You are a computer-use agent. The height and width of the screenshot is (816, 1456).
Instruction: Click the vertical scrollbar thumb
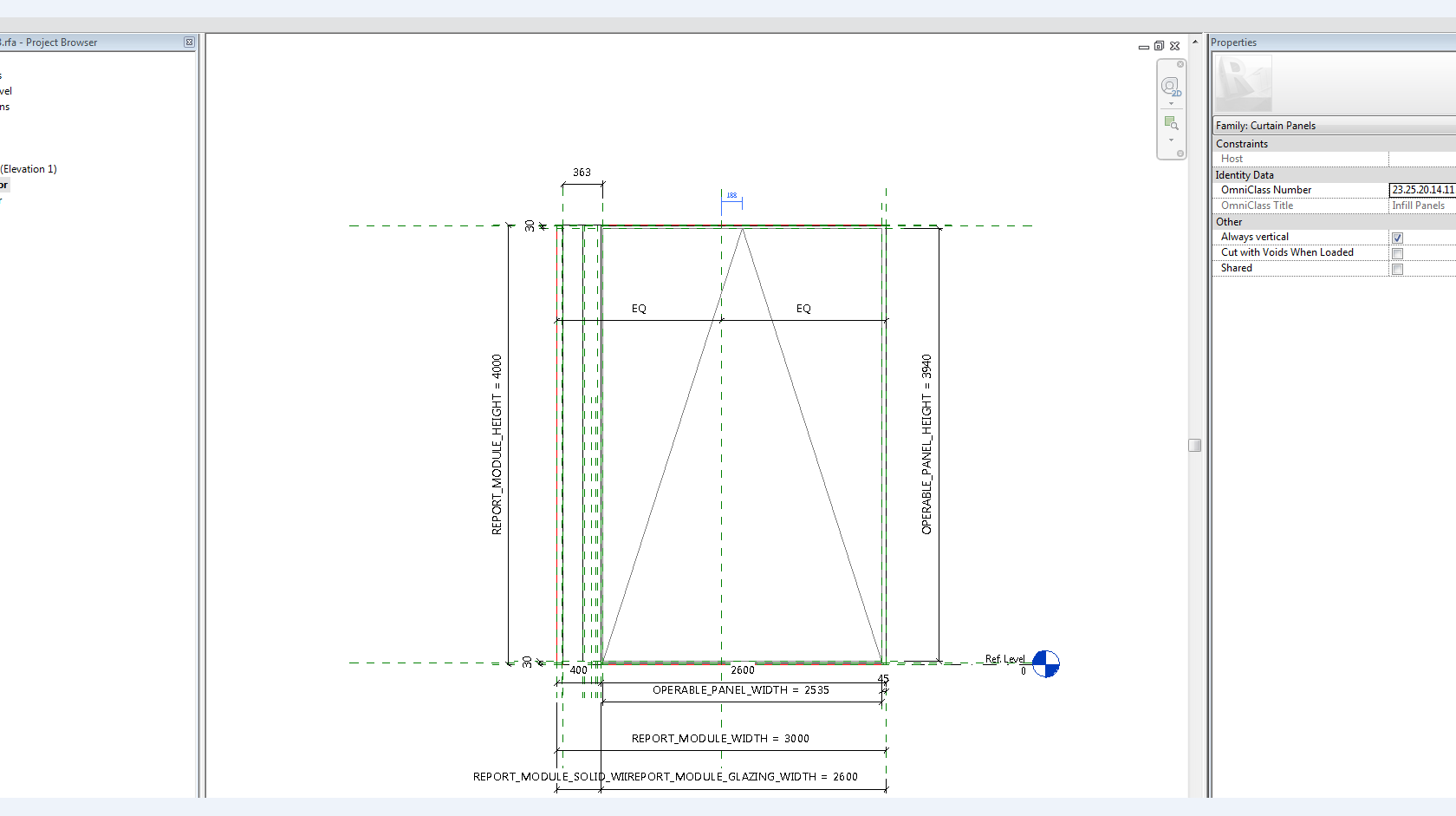click(x=1194, y=445)
